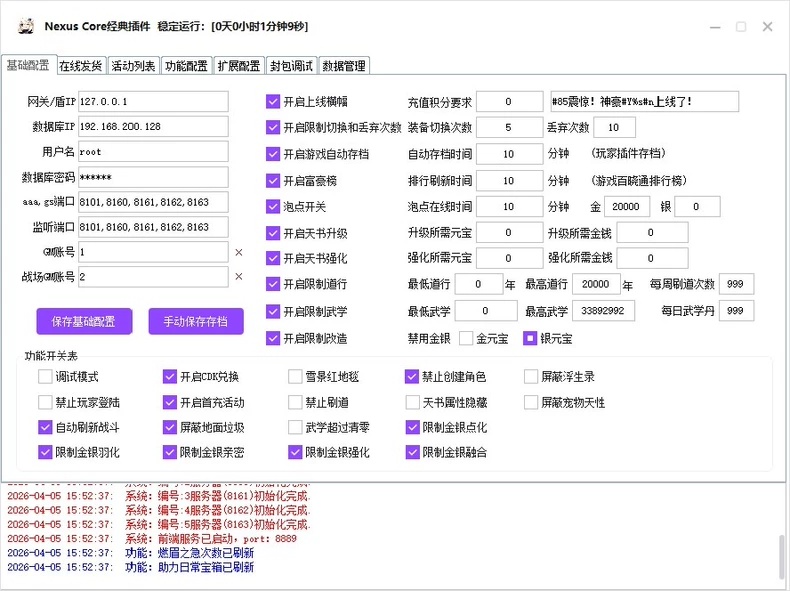Image resolution: width=790 pixels, height=591 pixels.
Task: Click the 数据库IP input field
Action: (153, 126)
